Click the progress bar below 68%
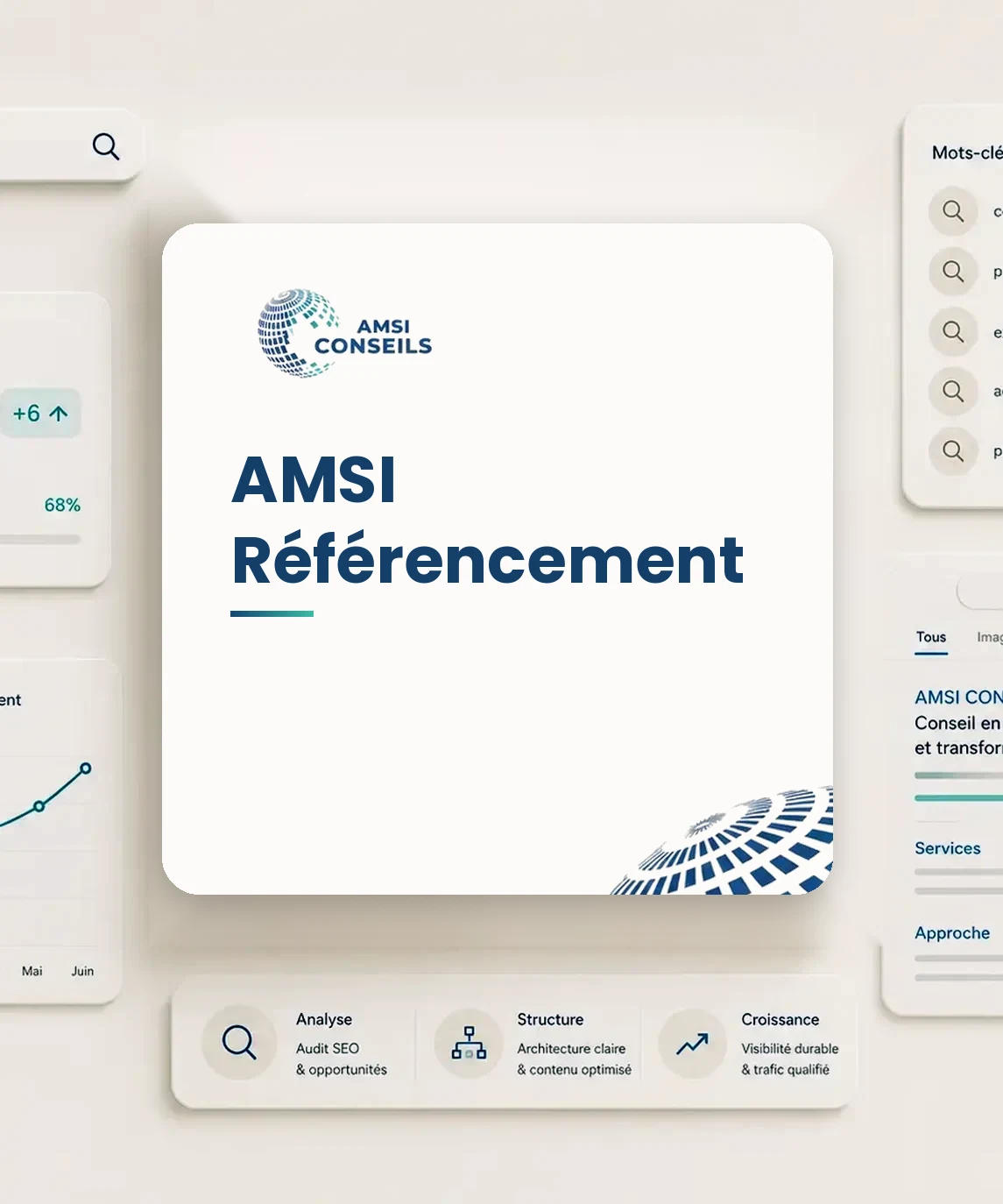 [x=40, y=540]
